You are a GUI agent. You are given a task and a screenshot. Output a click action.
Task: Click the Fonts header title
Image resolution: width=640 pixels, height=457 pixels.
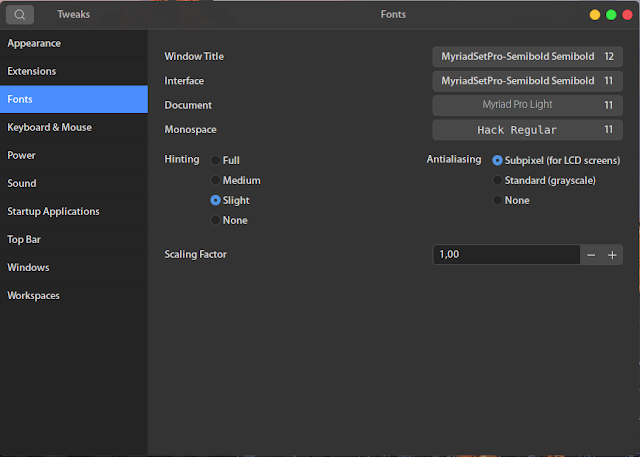(393, 15)
